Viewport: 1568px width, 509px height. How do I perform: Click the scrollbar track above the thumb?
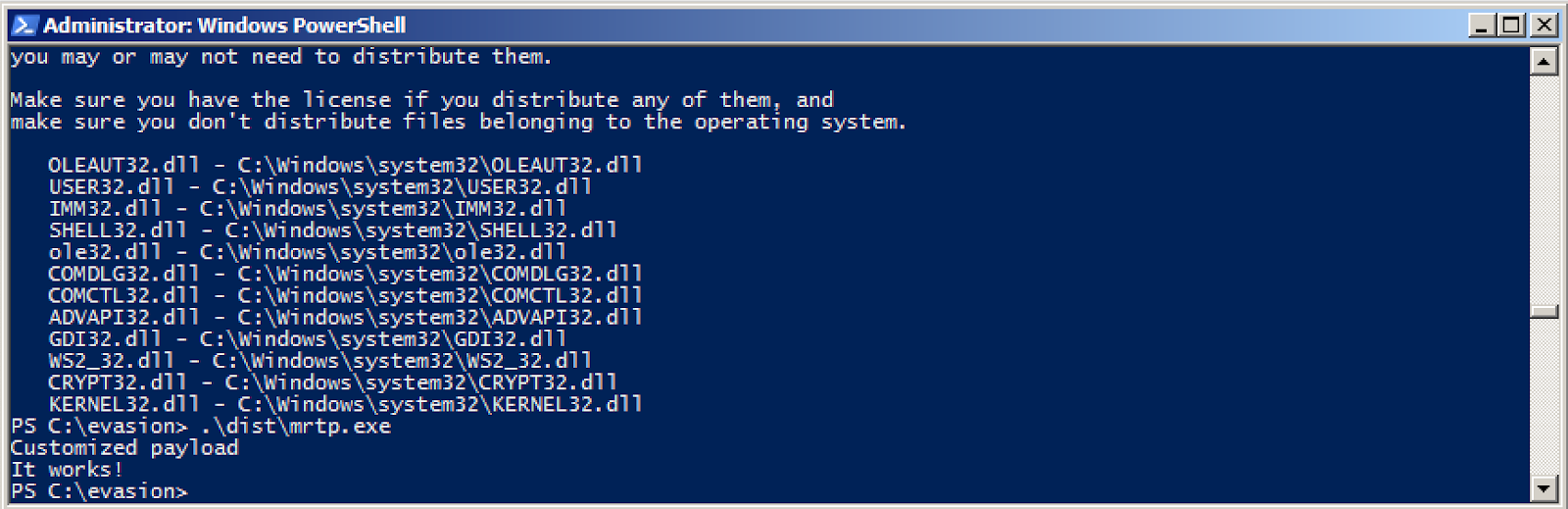pos(1543,189)
